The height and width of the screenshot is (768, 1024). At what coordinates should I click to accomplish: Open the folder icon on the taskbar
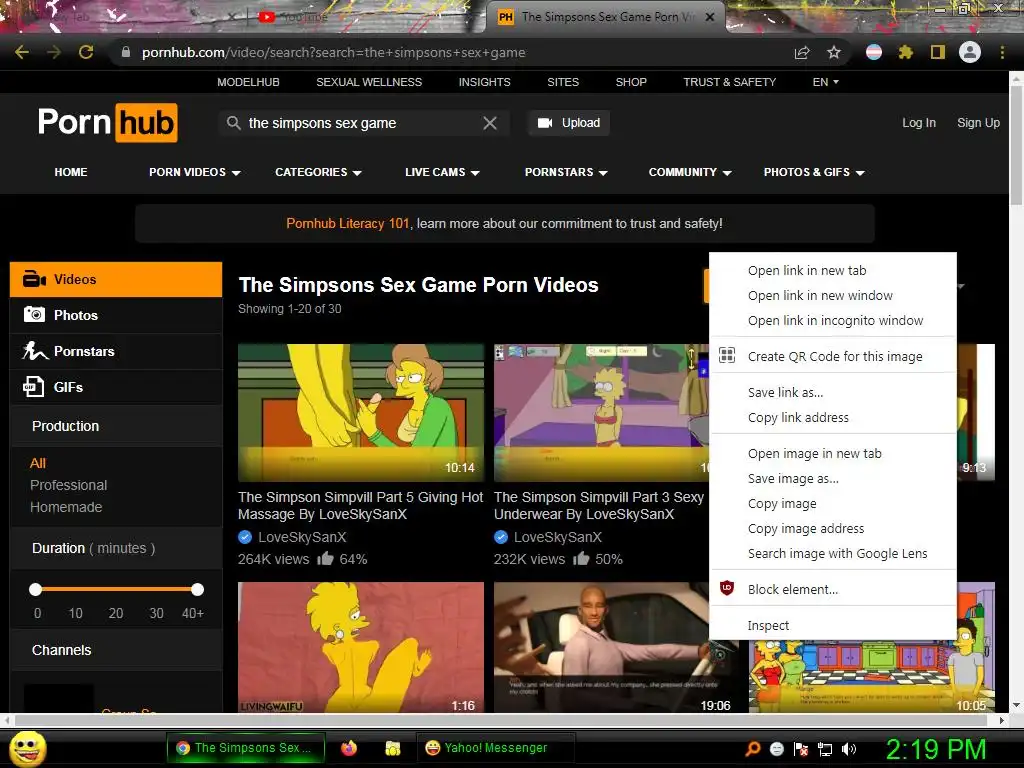click(x=392, y=748)
